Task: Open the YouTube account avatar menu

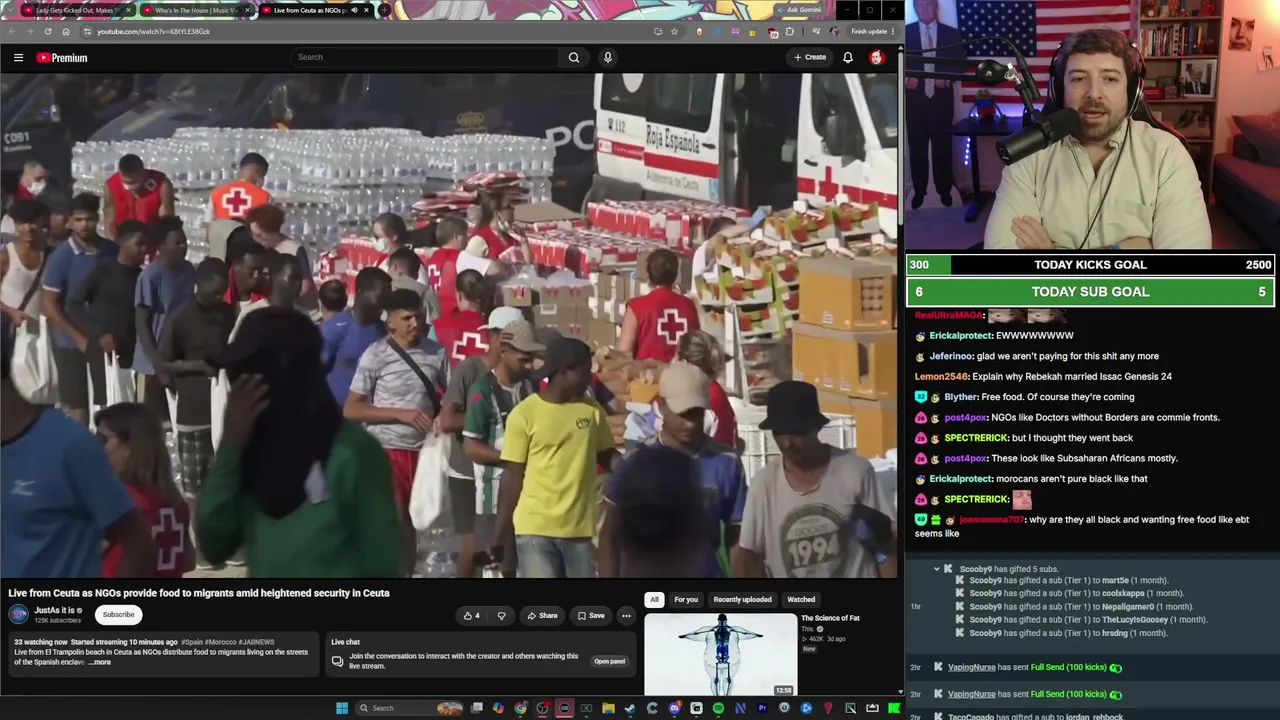Action: (877, 57)
